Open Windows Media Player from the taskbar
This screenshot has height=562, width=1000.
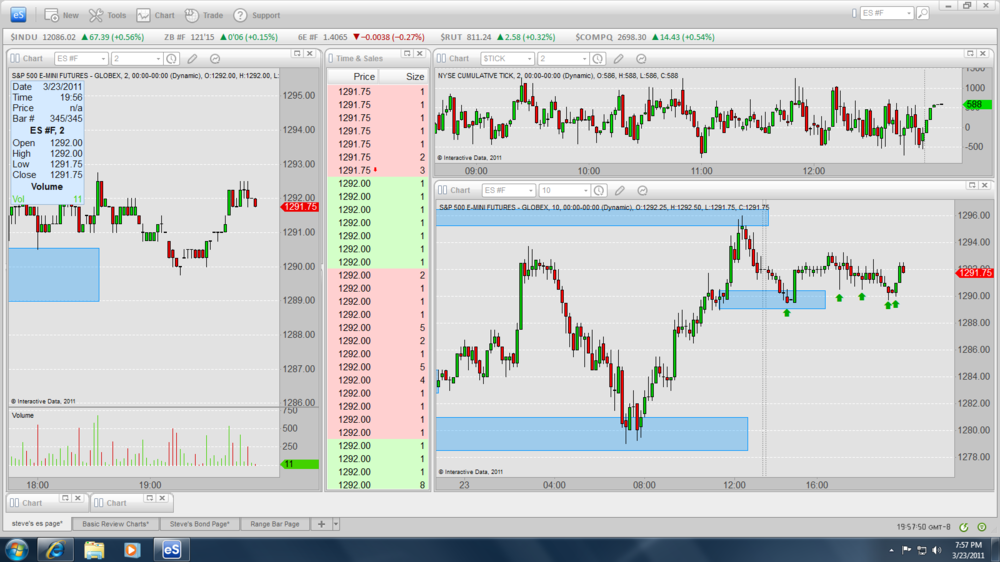pyautogui.click(x=132, y=550)
